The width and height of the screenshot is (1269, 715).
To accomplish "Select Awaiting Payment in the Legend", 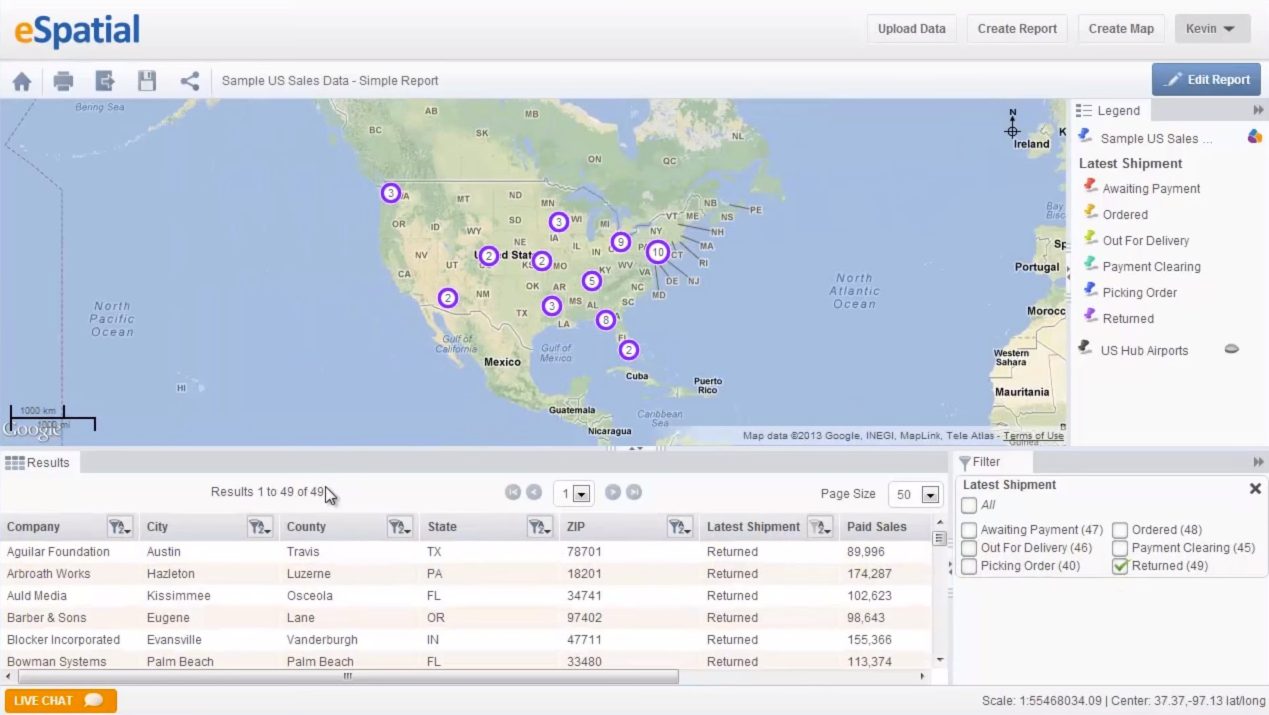I will click(1151, 188).
